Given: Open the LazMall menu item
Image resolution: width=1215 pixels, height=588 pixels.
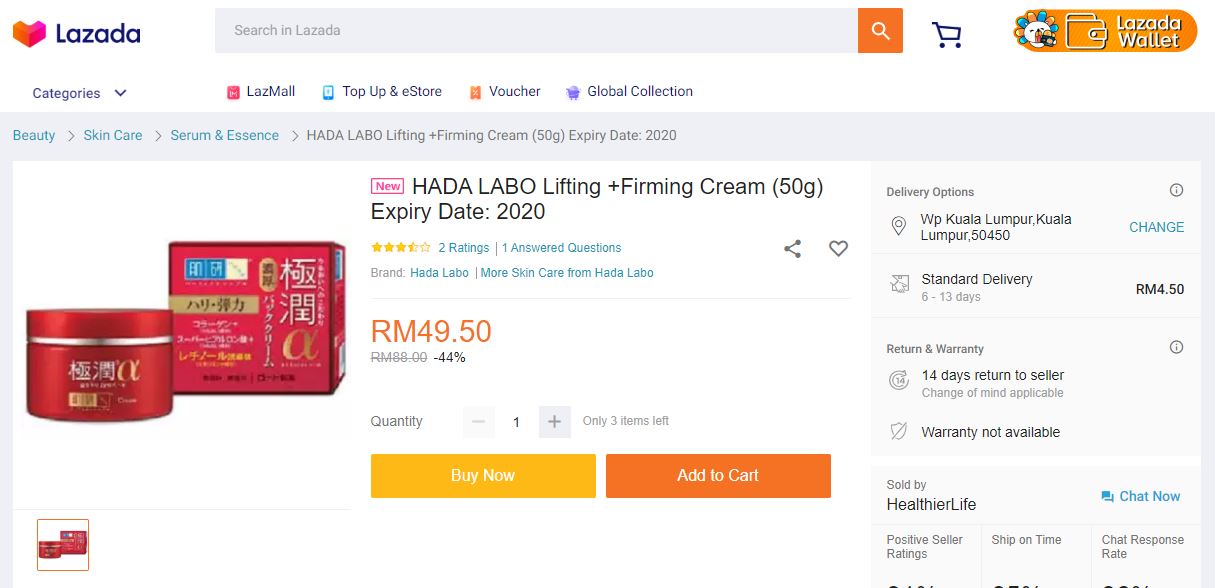Looking at the screenshot, I should pyautogui.click(x=261, y=92).
